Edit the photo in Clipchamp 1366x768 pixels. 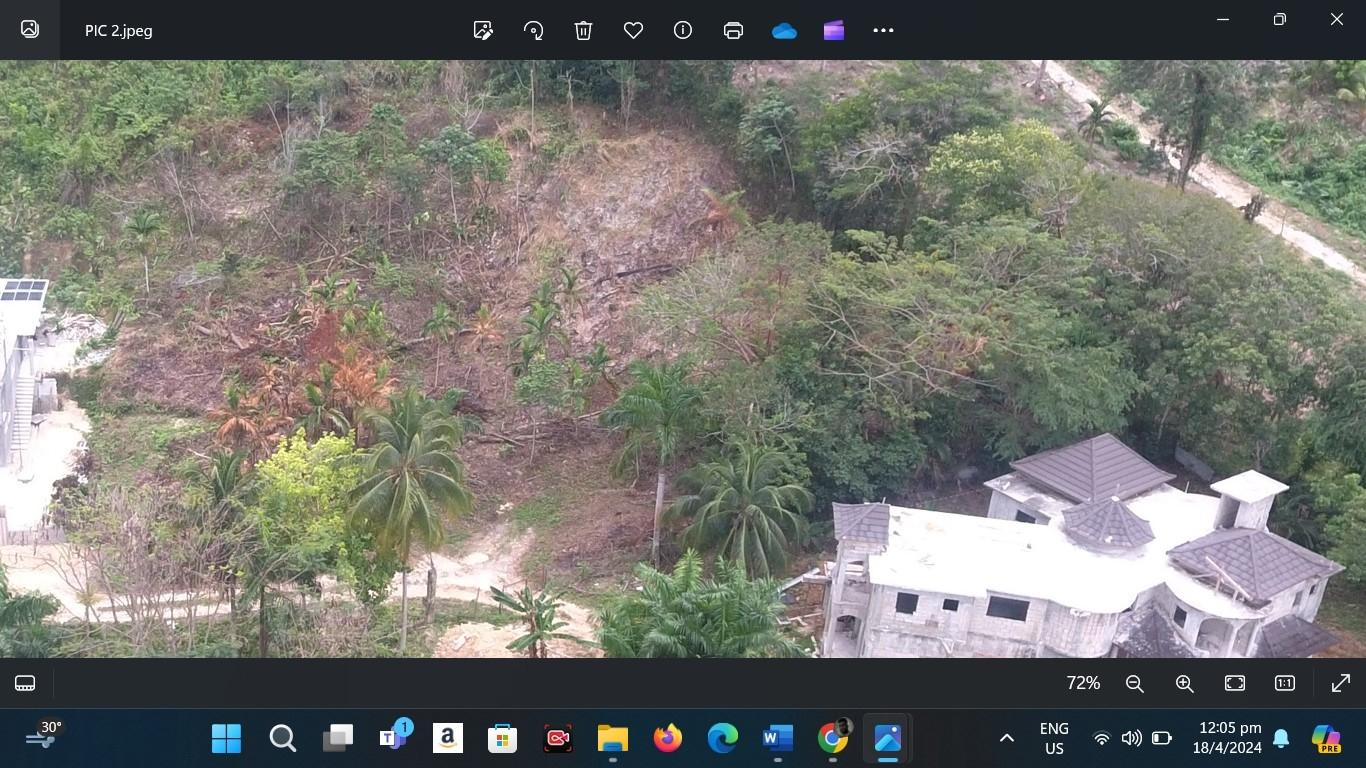833,30
